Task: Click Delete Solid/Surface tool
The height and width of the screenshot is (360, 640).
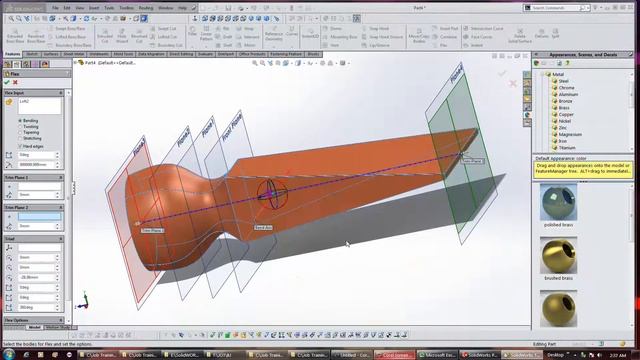Action: [520, 36]
